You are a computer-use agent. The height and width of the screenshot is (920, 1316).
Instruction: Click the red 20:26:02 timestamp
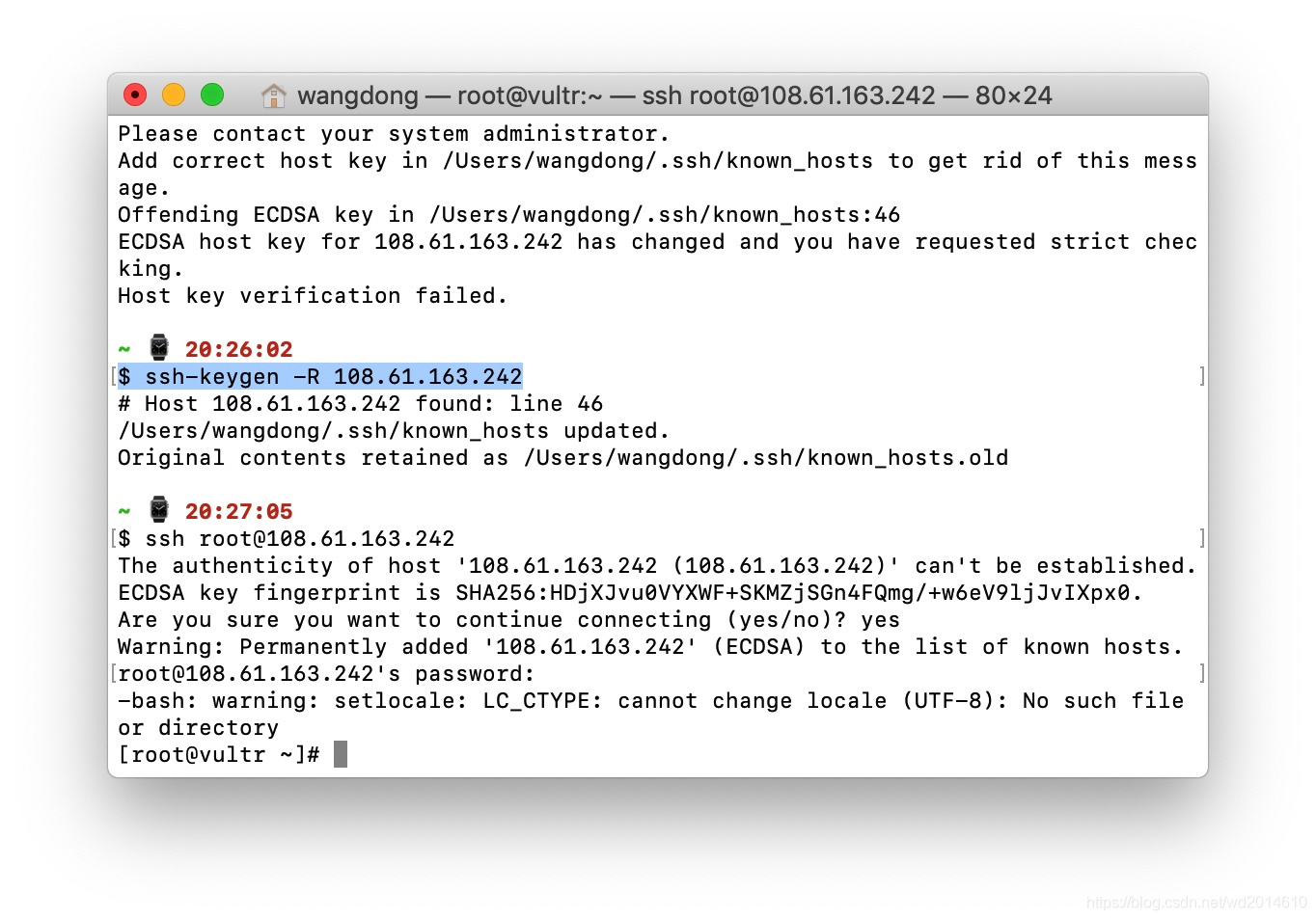[x=238, y=349]
